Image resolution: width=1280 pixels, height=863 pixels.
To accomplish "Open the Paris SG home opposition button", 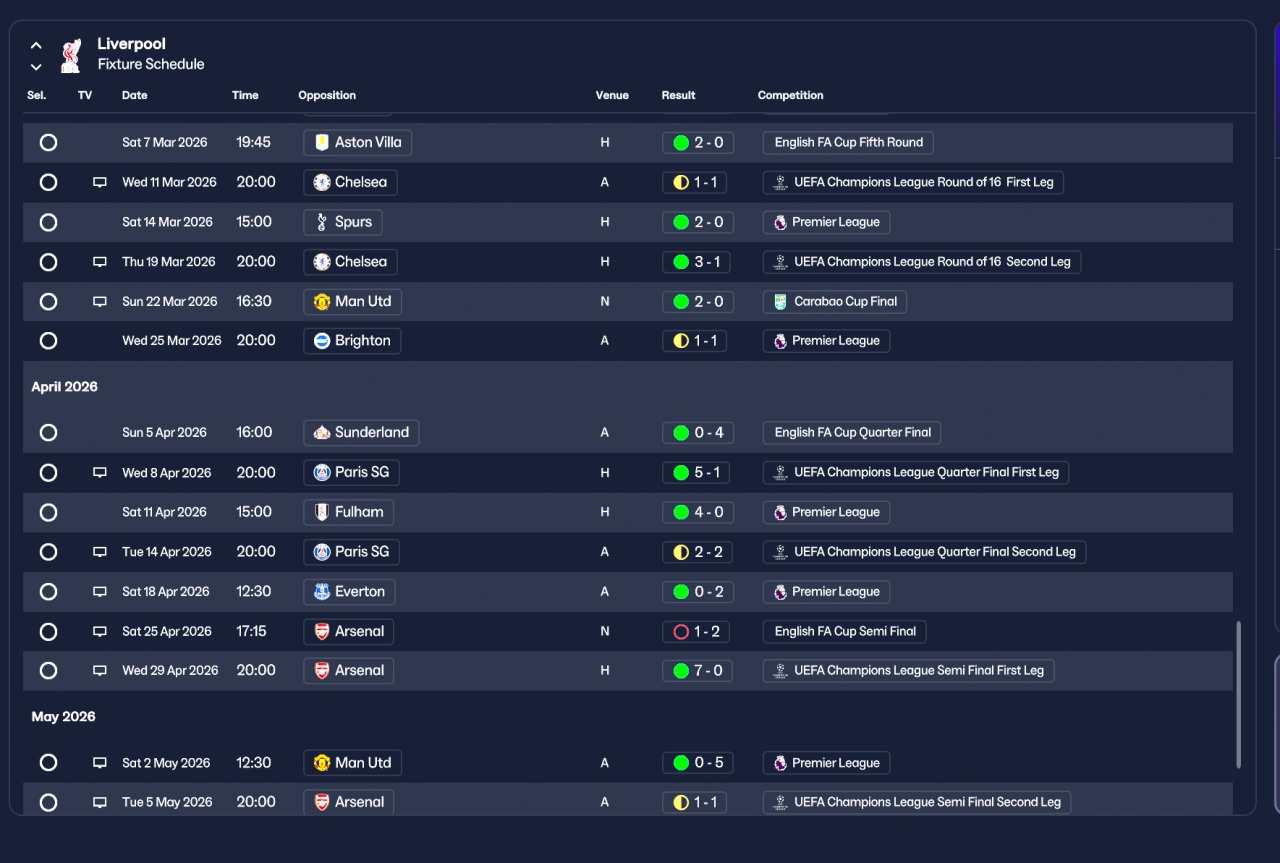I will click(350, 472).
